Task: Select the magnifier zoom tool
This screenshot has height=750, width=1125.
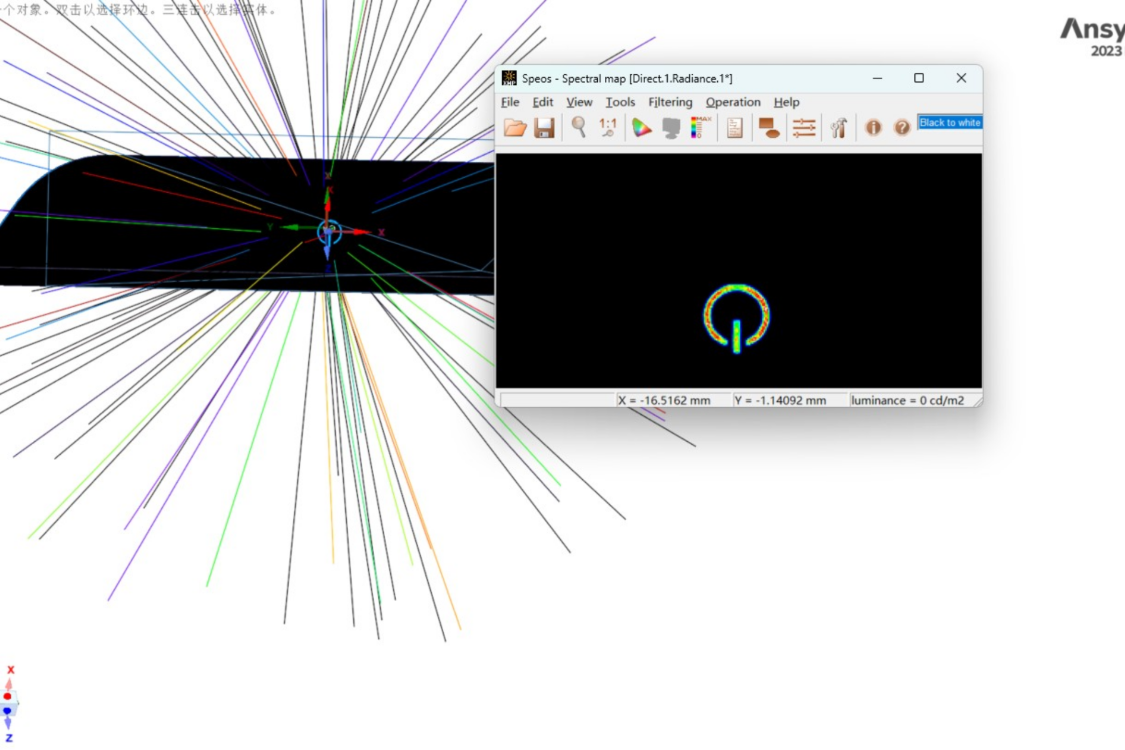Action: (x=578, y=127)
